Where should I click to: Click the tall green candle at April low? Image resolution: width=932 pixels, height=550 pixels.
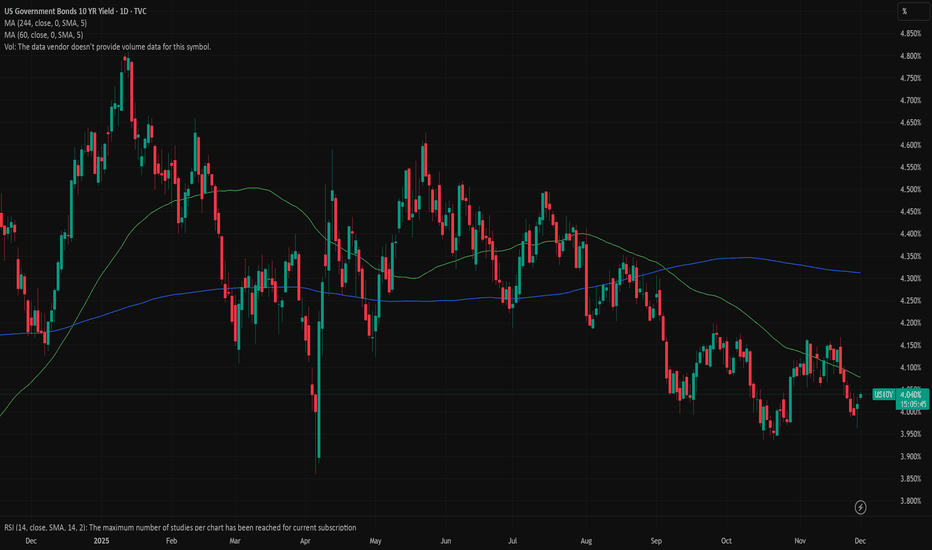(318, 420)
